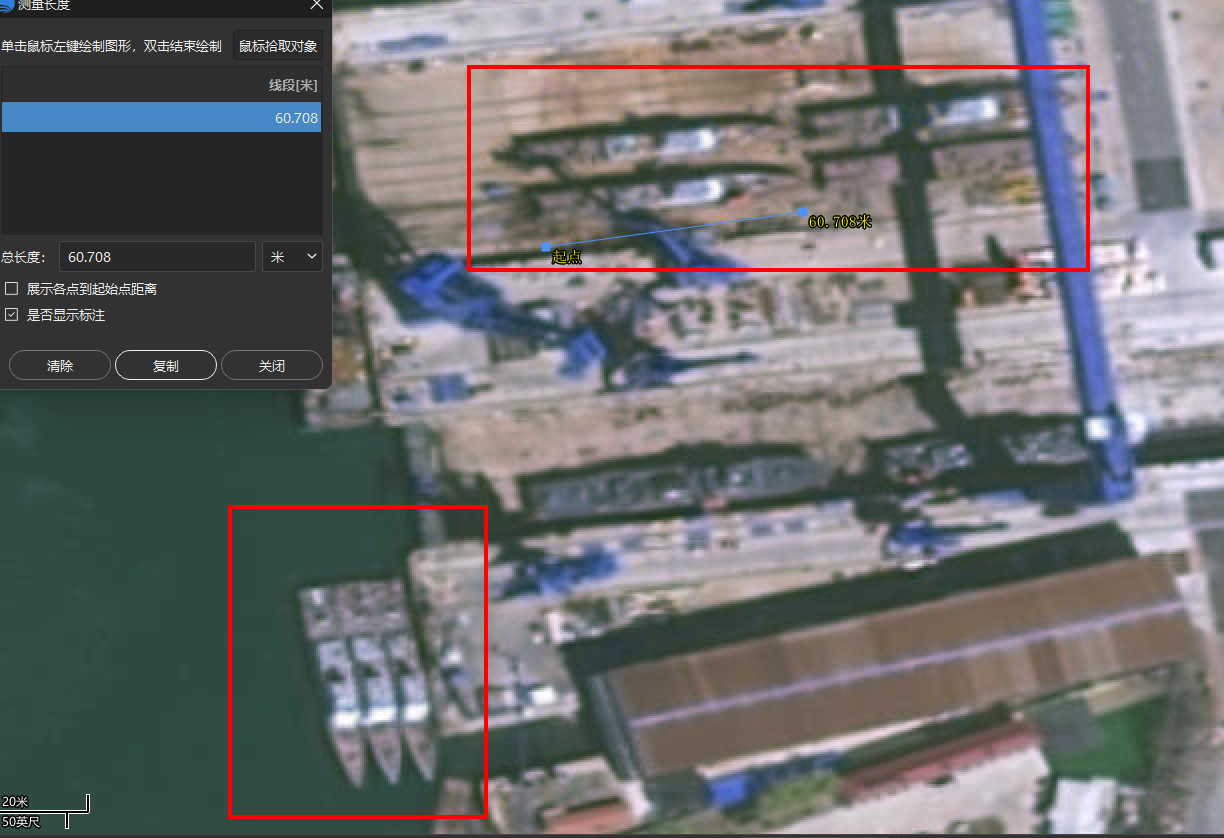Click the 总长度 value field
The height and width of the screenshot is (838, 1224).
coord(157,257)
